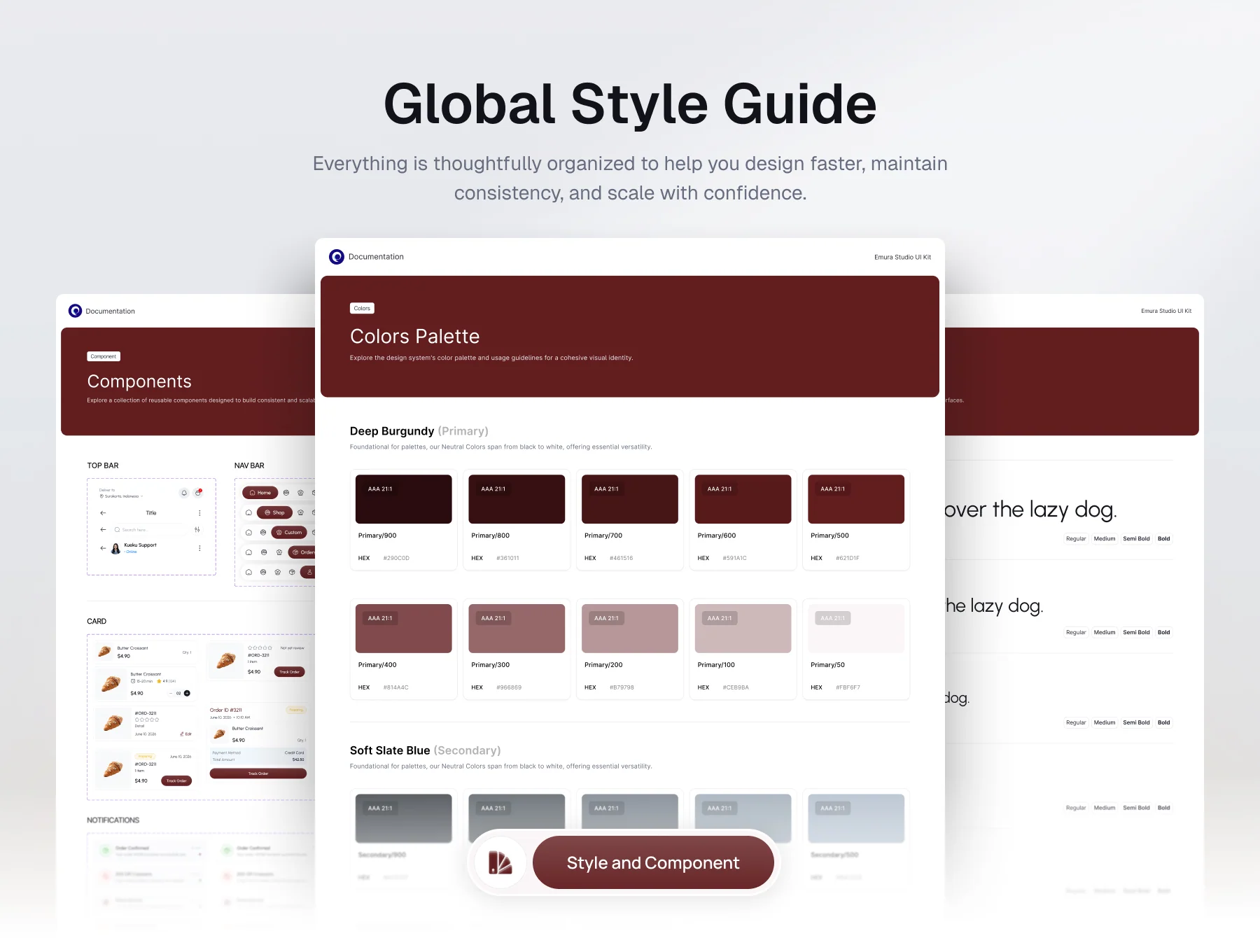Image resolution: width=1260 pixels, height=952 pixels.
Task: Click the black plus quantity button
Action: pos(187,693)
